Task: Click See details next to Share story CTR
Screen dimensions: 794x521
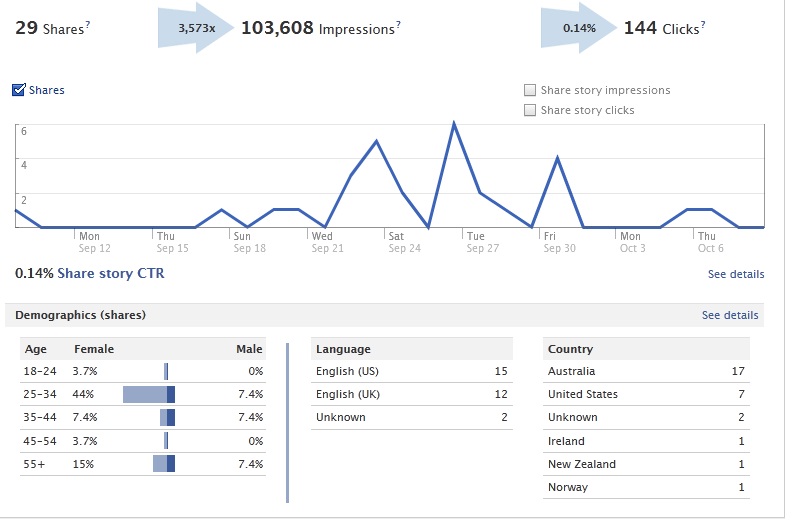Action: tap(735, 274)
